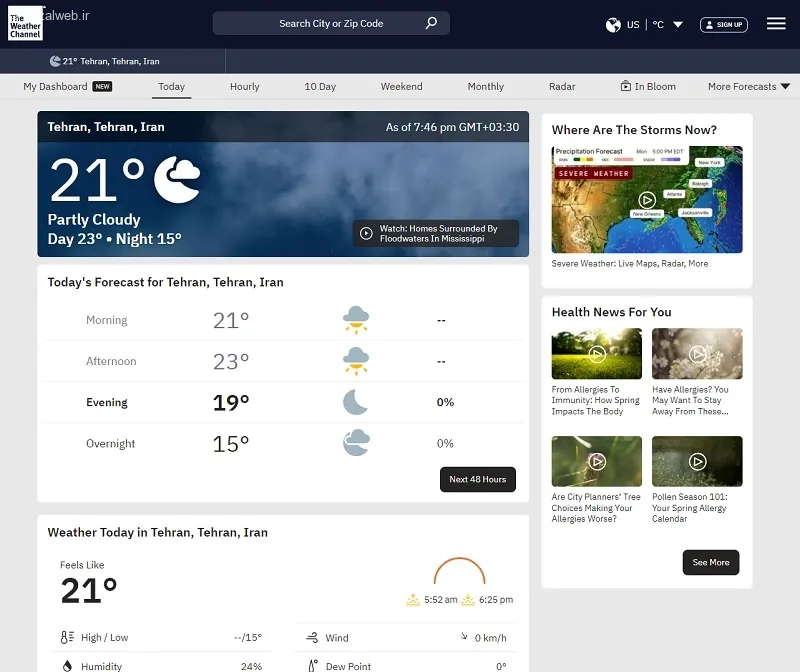The height and width of the screenshot is (672, 800).
Task: Select the Today tab
Action: [x=171, y=86]
